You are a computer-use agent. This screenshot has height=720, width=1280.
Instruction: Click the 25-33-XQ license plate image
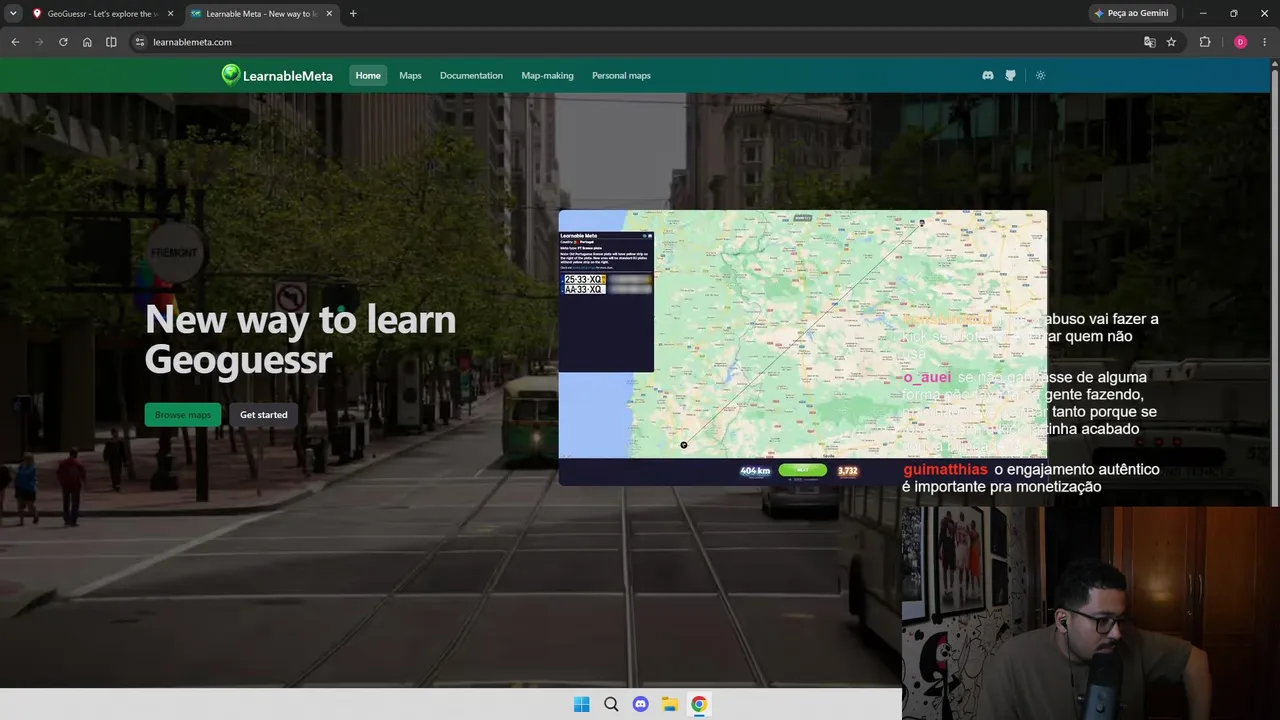tap(584, 279)
